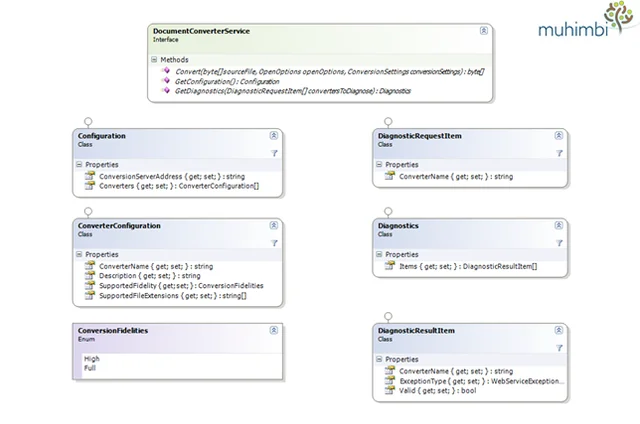The image size is (640, 424).
Task: Click the filter icon on the Configuration class
Action: pyautogui.click(x=274, y=153)
